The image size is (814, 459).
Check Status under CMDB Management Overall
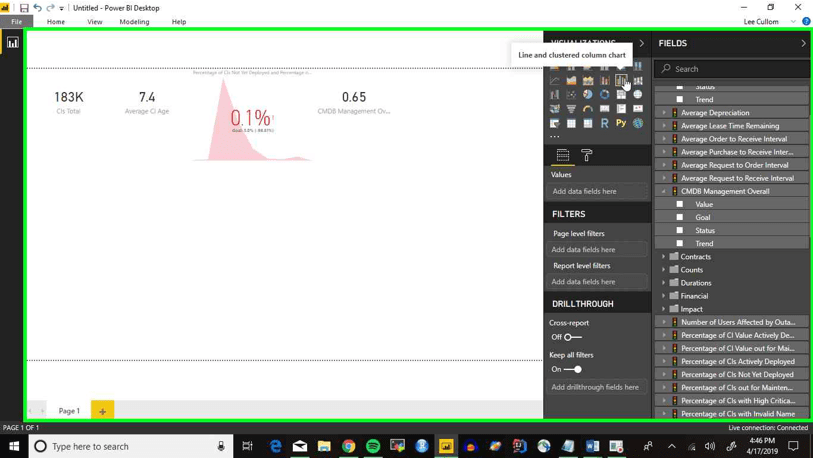(x=680, y=230)
